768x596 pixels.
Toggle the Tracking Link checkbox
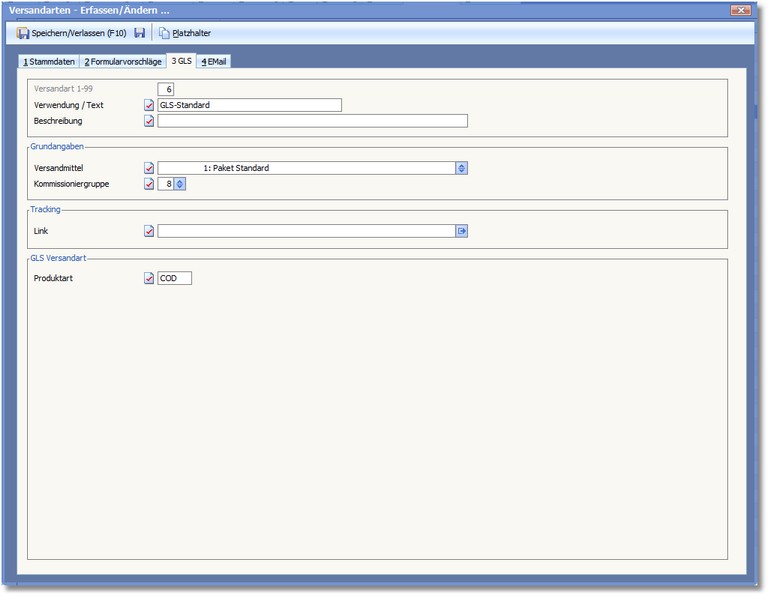pyautogui.click(x=150, y=231)
